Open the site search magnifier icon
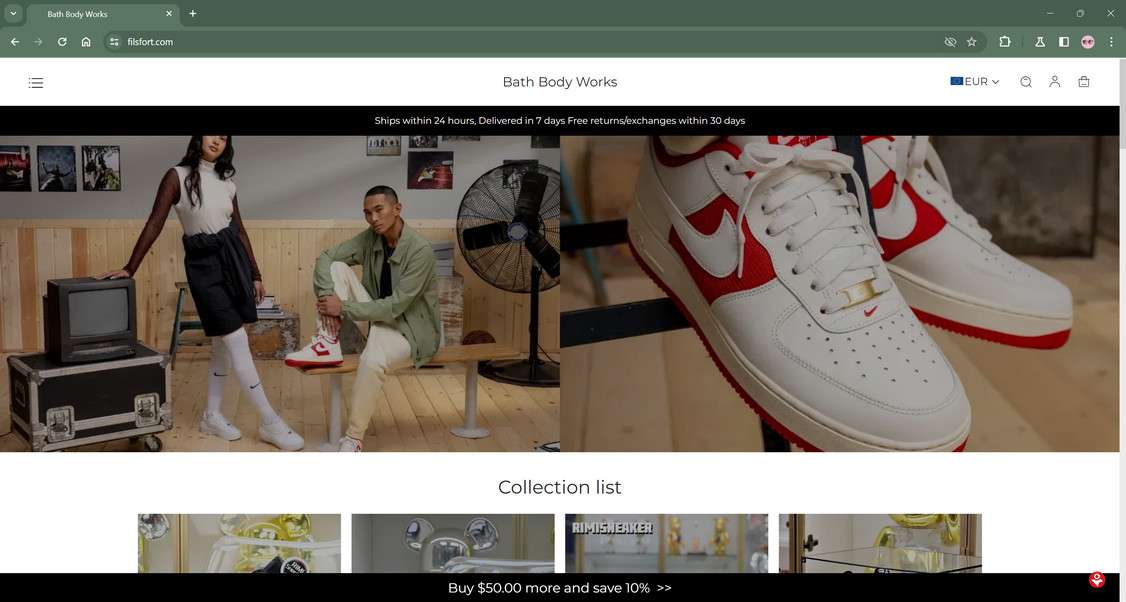The width and height of the screenshot is (1126, 602). click(x=1025, y=82)
